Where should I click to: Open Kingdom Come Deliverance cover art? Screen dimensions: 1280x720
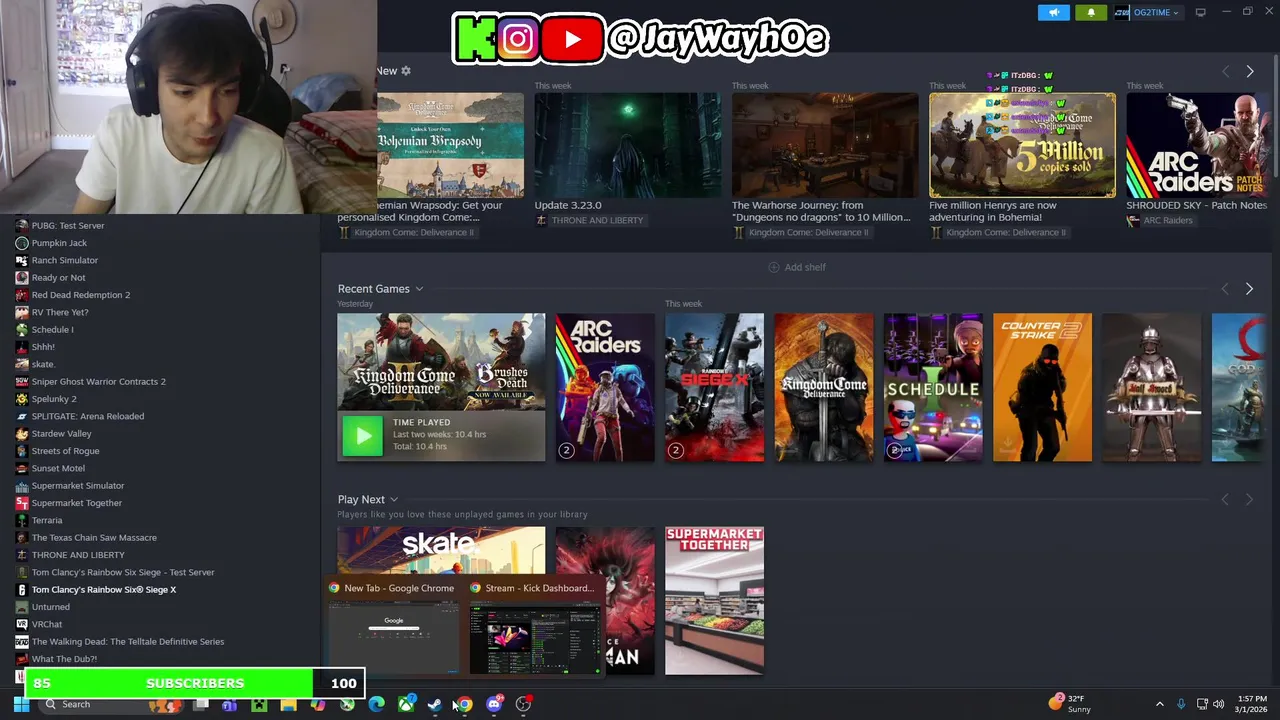(824, 388)
